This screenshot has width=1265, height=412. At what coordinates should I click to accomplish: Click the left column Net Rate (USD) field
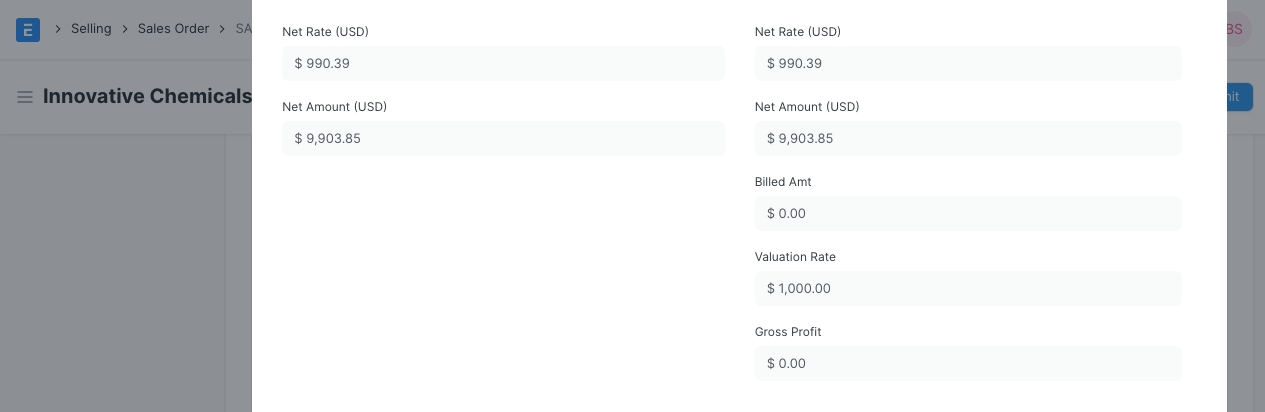tap(503, 64)
